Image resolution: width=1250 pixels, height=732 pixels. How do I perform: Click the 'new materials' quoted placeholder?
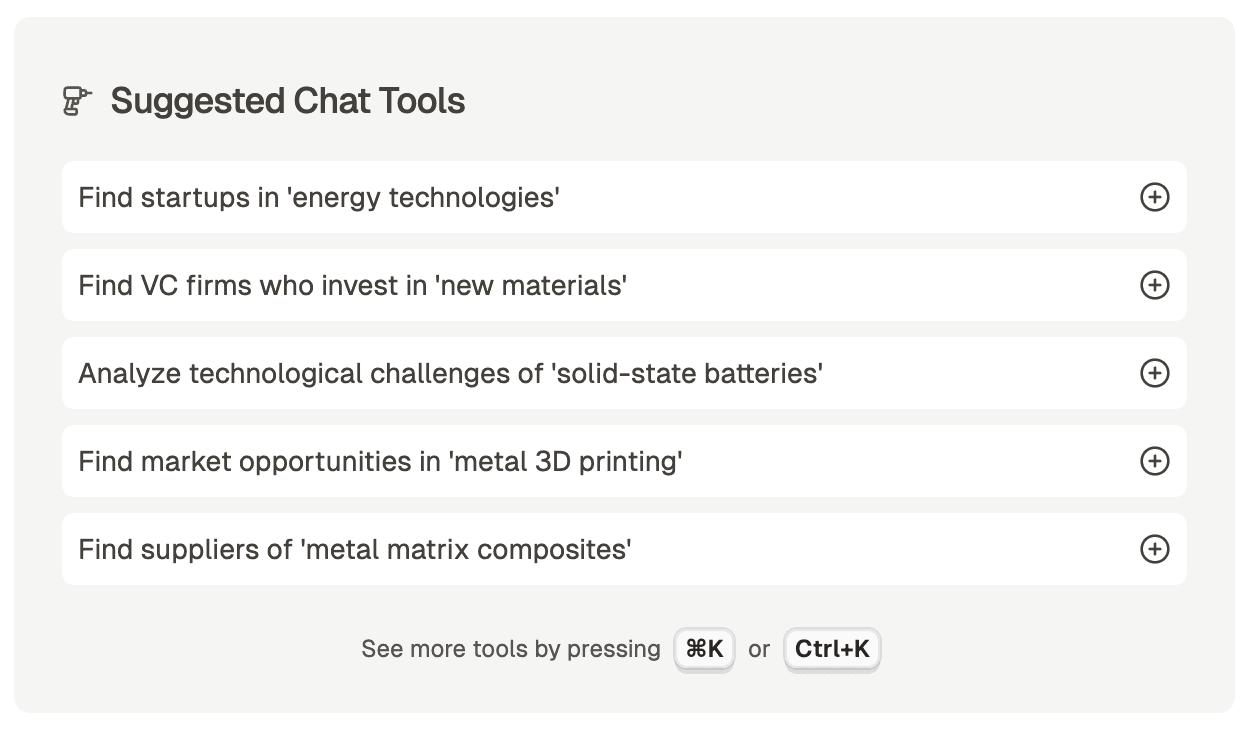click(530, 285)
